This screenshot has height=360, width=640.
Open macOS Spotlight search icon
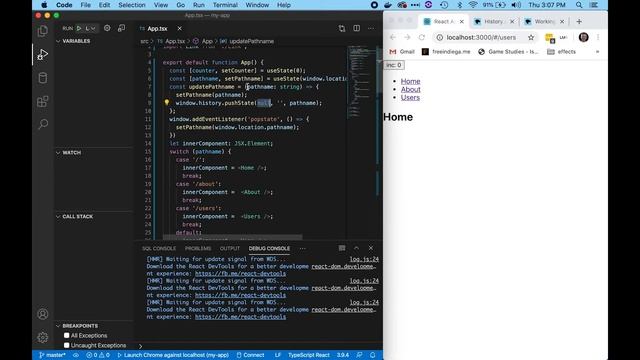[x=579, y=5]
